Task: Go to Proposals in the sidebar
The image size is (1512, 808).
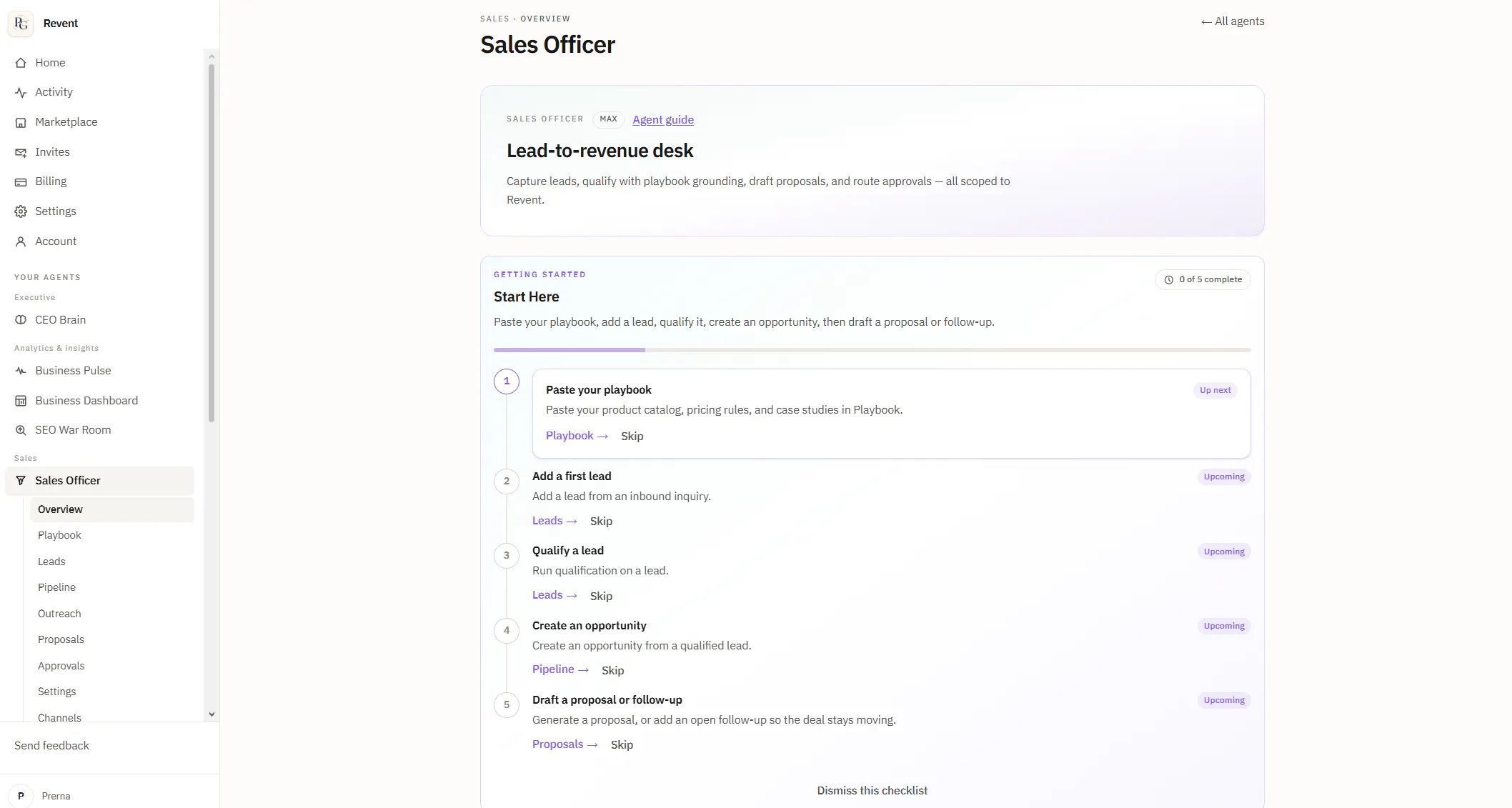Action: point(112,639)
